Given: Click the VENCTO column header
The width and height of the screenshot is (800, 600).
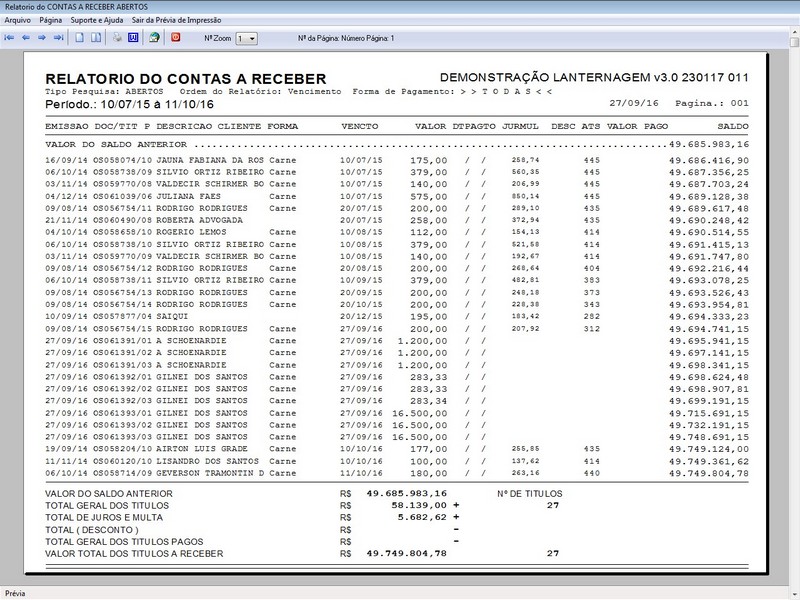Looking at the screenshot, I should (360, 127).
